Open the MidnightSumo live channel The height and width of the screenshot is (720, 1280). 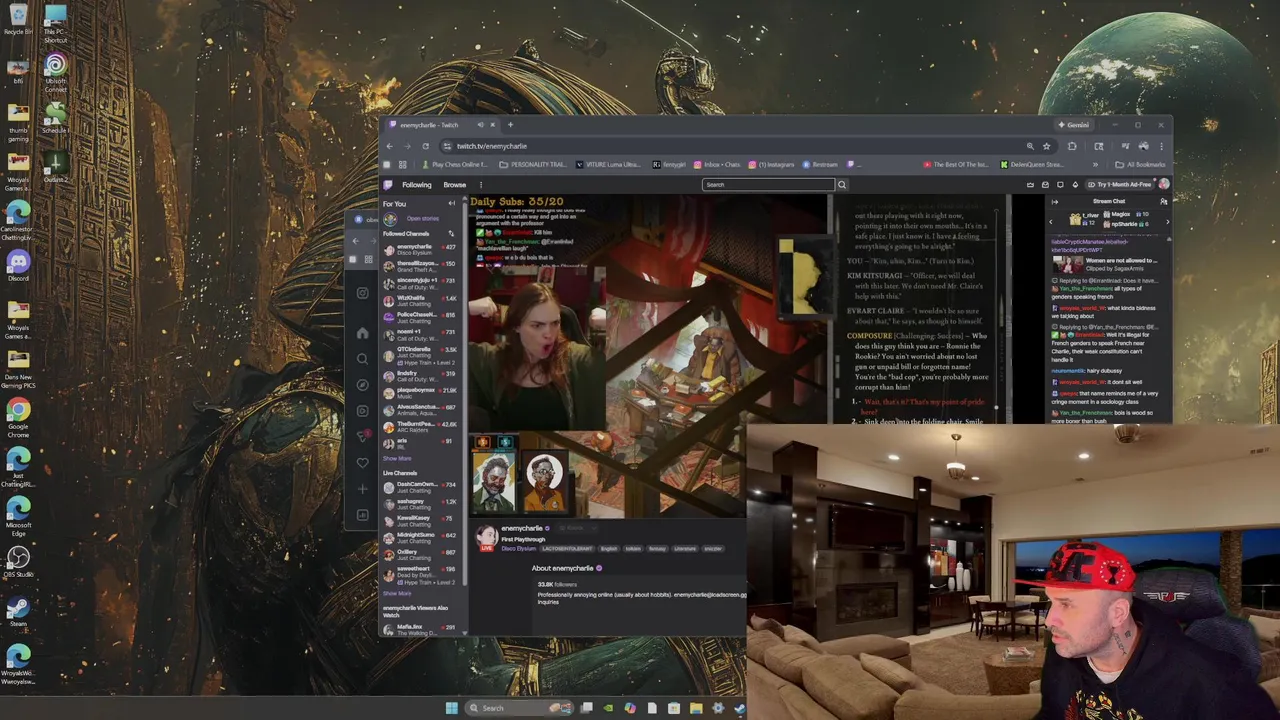click(420, 538)
